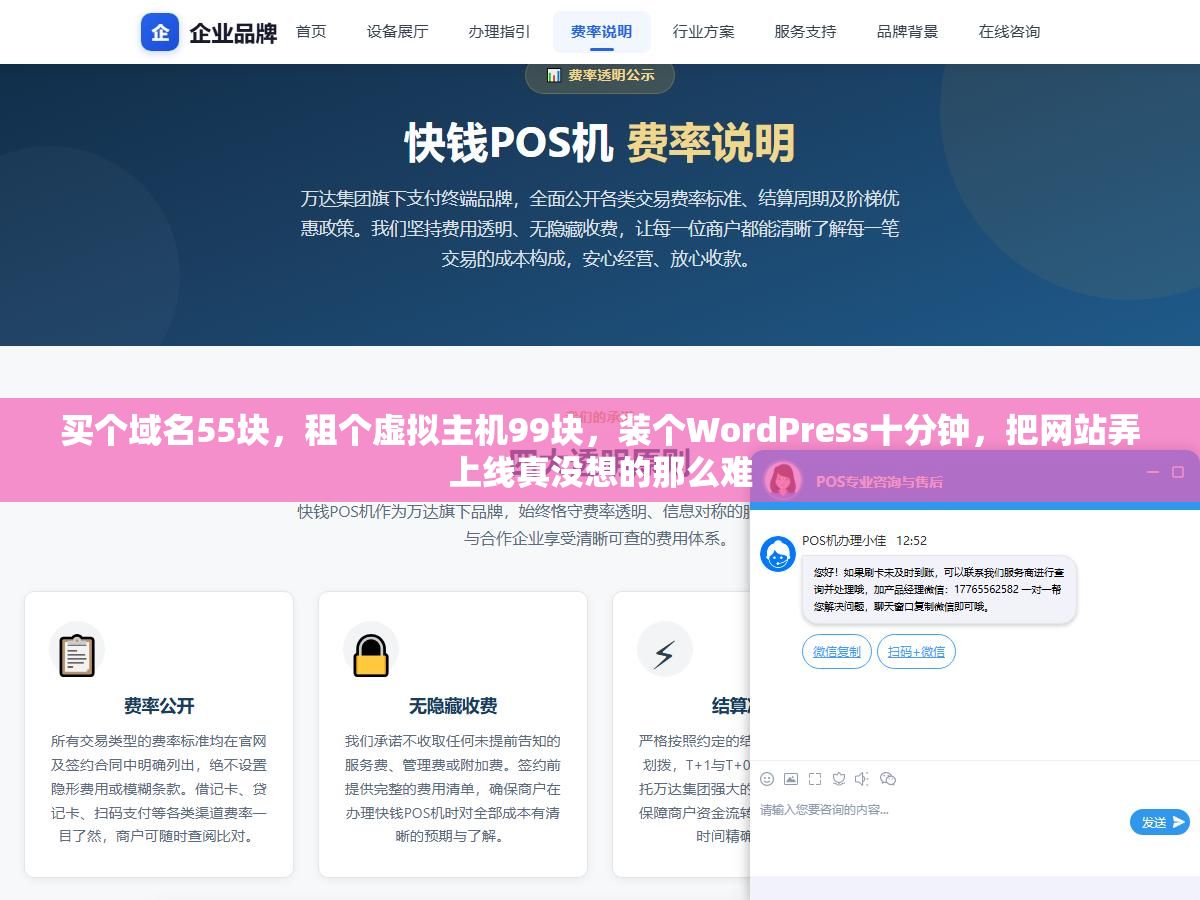Click the chat message bubble text
This screenshot has width=1200, height=900.
coord(939,589)
